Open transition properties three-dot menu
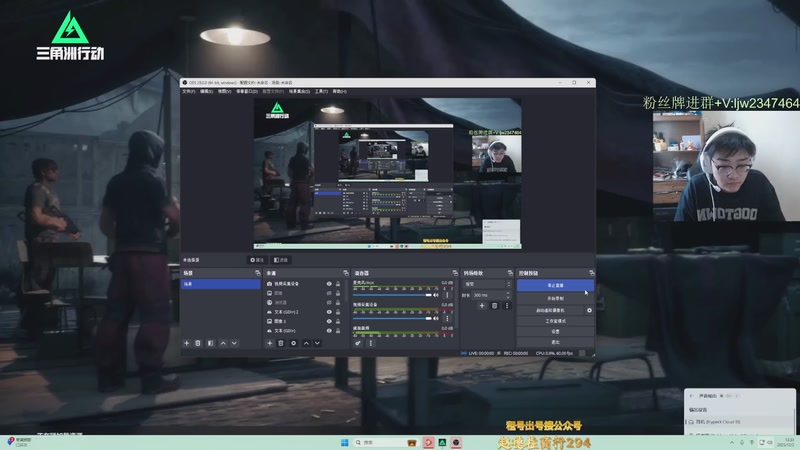The width and height of the screenshot is (800, 450). coord(507,306)
